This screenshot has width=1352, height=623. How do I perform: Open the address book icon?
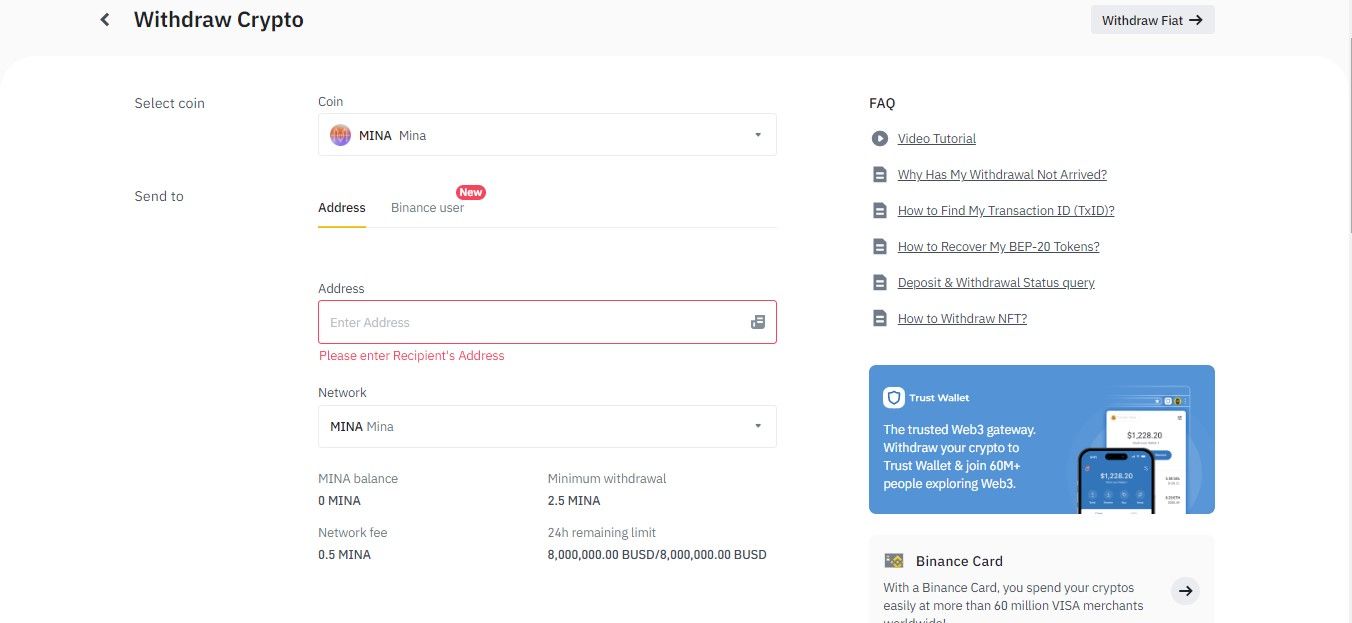click(x=758, y=322)
